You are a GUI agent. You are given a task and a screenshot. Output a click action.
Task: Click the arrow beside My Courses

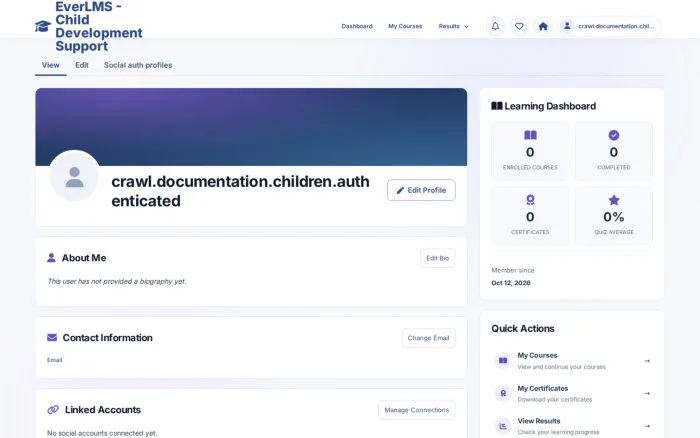pos(647,361)
